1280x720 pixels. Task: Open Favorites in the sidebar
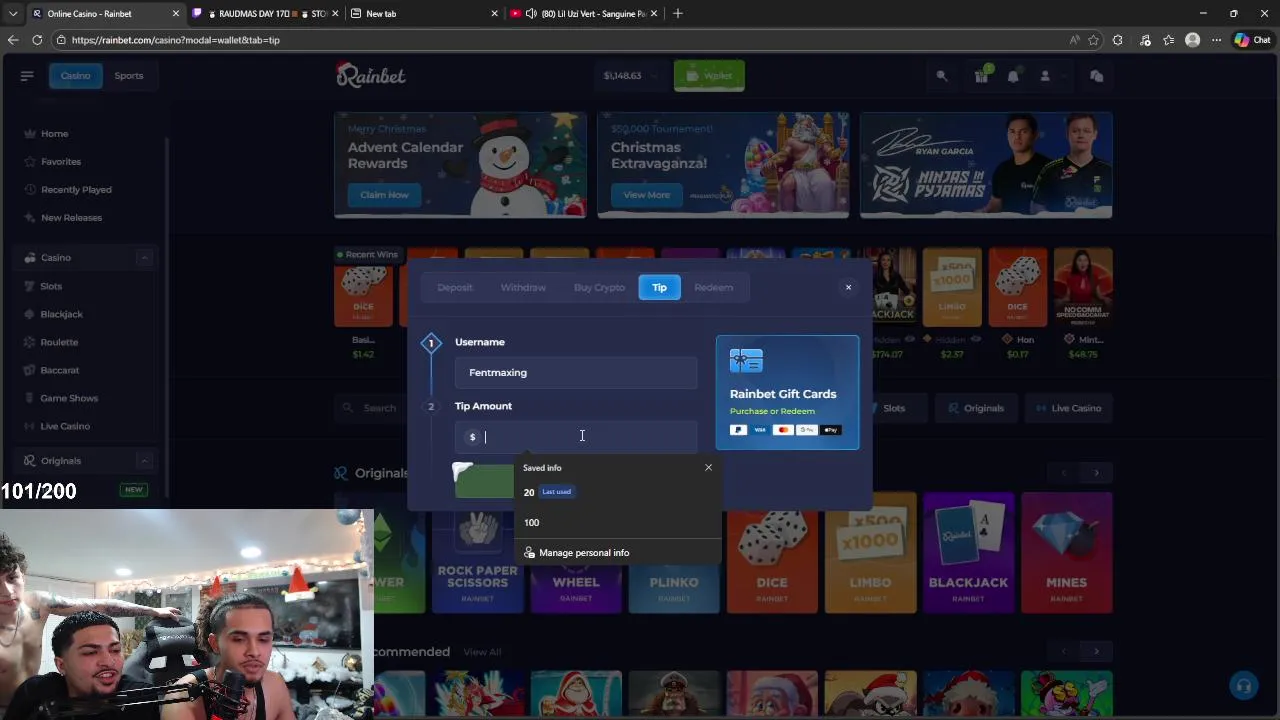[61, 161]
